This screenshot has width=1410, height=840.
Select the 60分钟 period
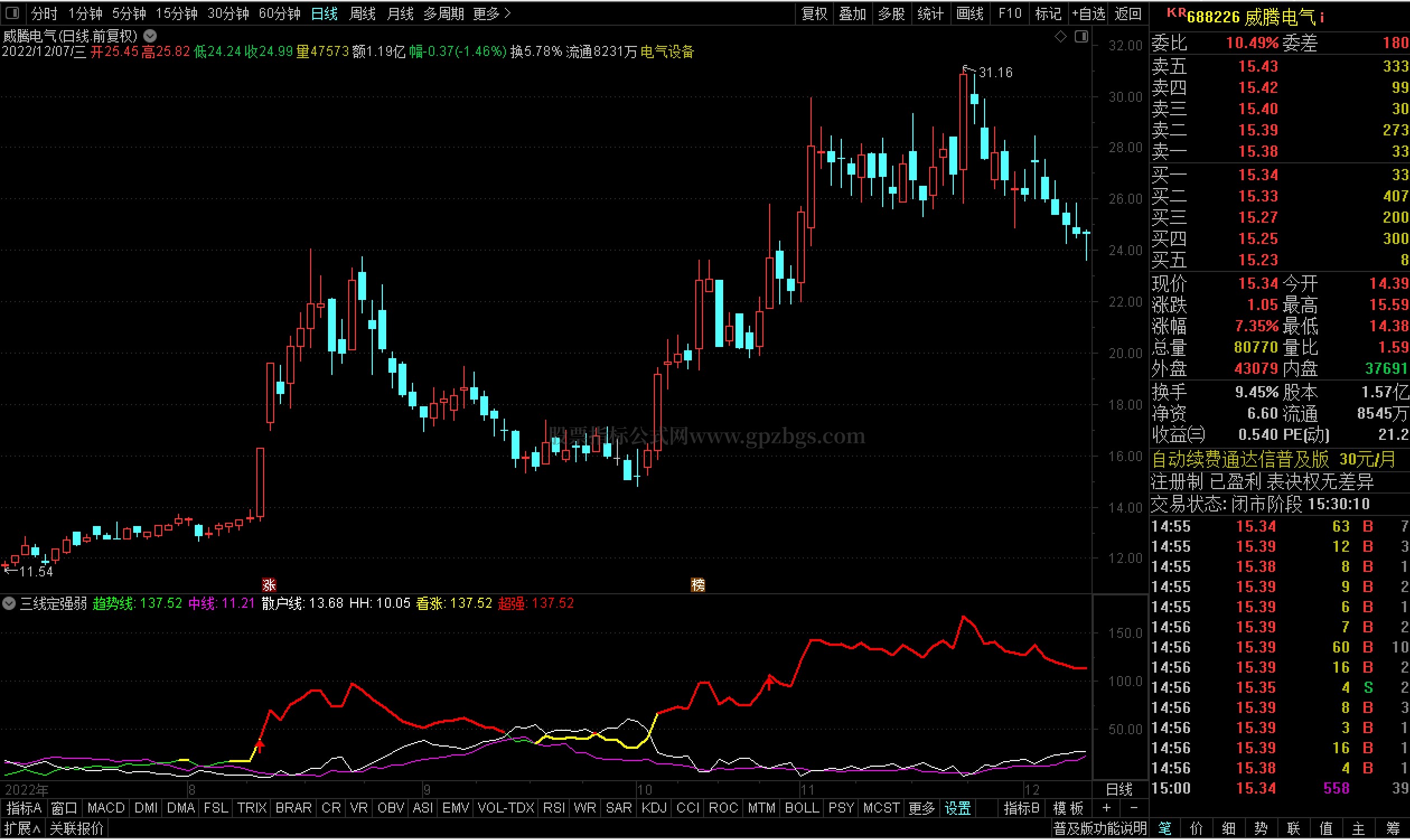coord(280,13)
